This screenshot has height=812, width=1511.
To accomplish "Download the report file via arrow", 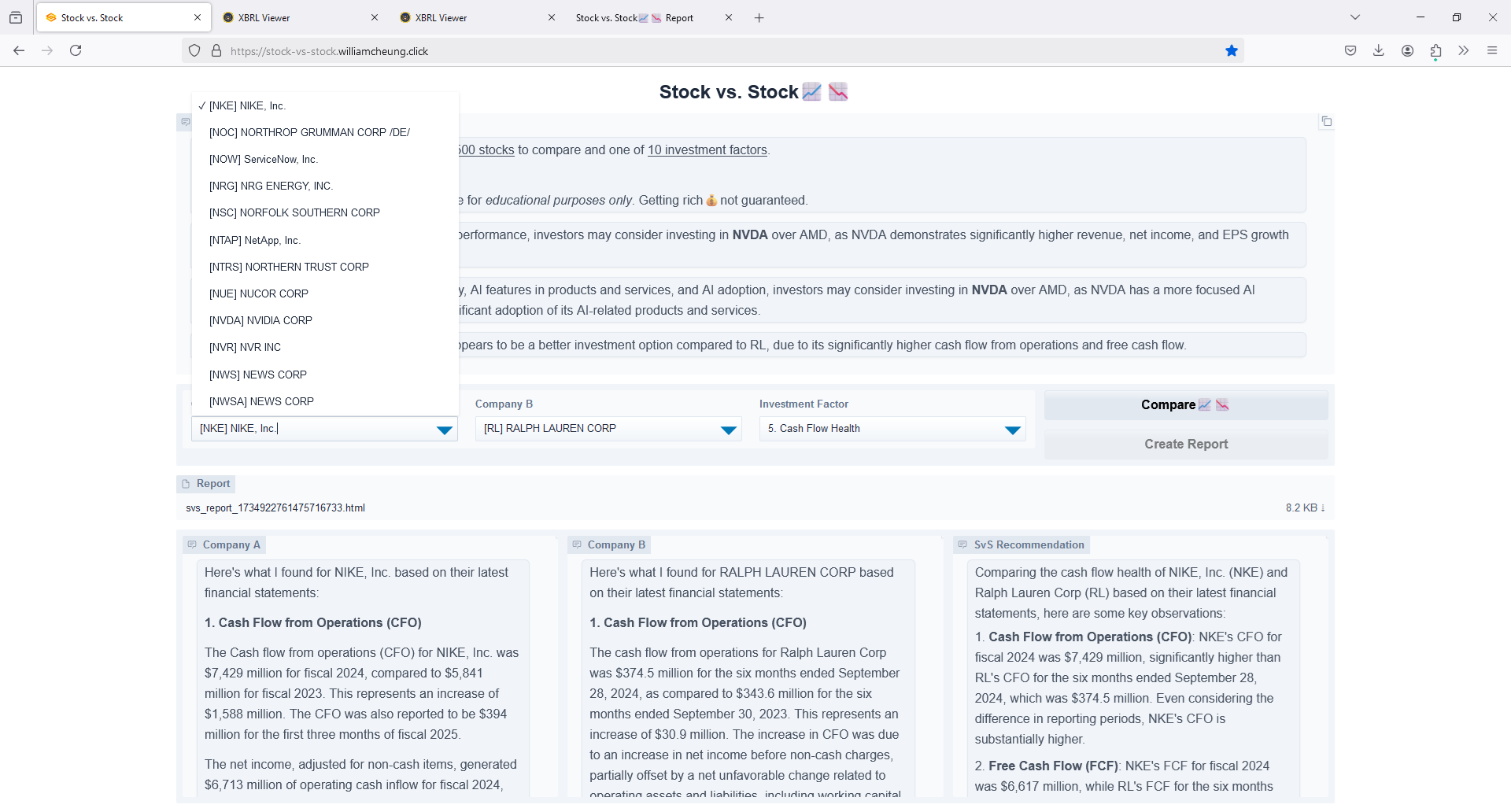I will point(1323,507).
